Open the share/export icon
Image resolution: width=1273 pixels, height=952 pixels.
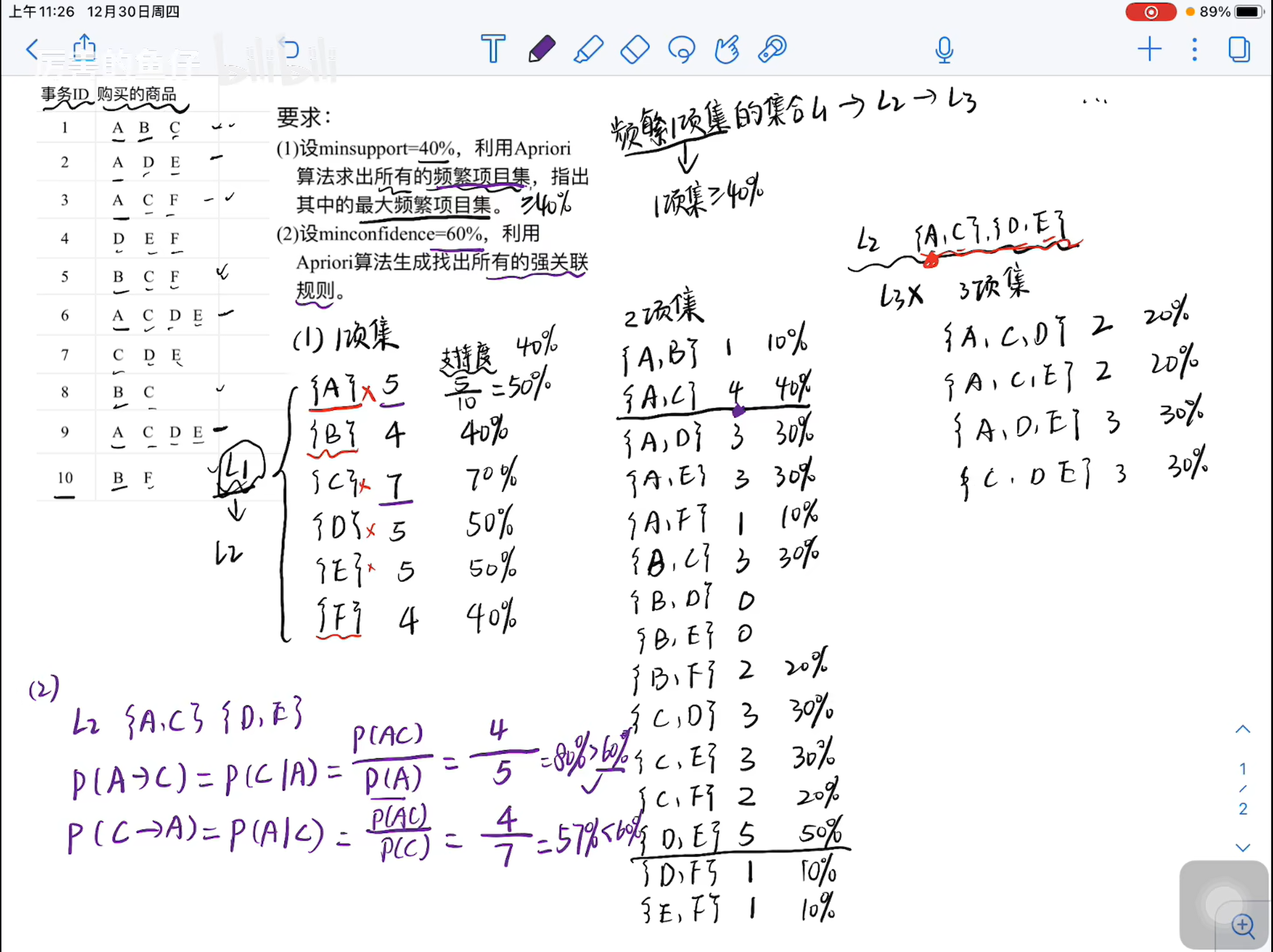(x=85, y=48)
